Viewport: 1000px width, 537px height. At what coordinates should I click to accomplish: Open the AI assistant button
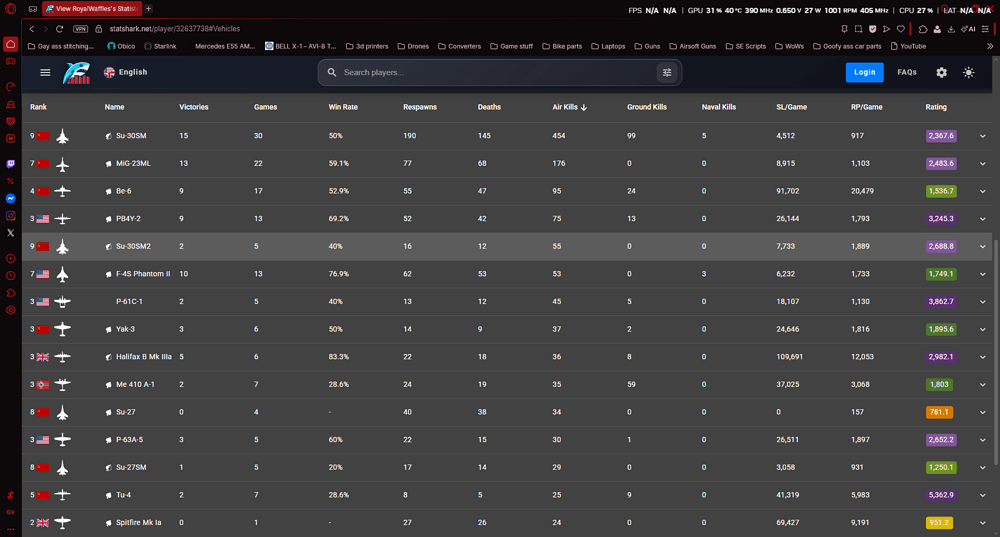pyautogui.click(x=968, y=29)
